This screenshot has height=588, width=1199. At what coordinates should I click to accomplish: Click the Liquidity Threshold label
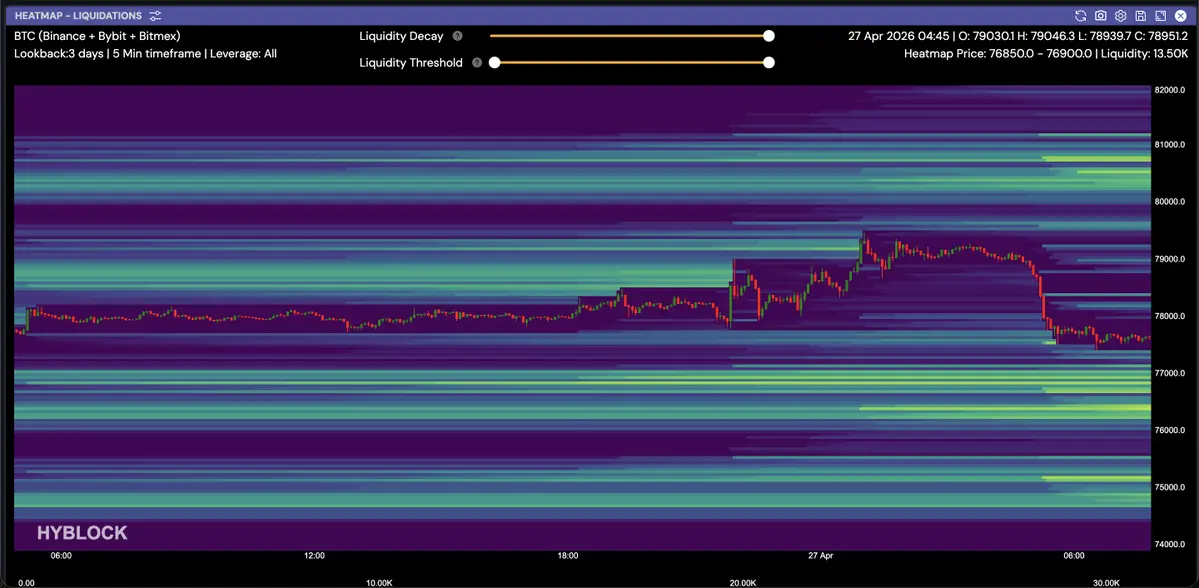(411, 63)
